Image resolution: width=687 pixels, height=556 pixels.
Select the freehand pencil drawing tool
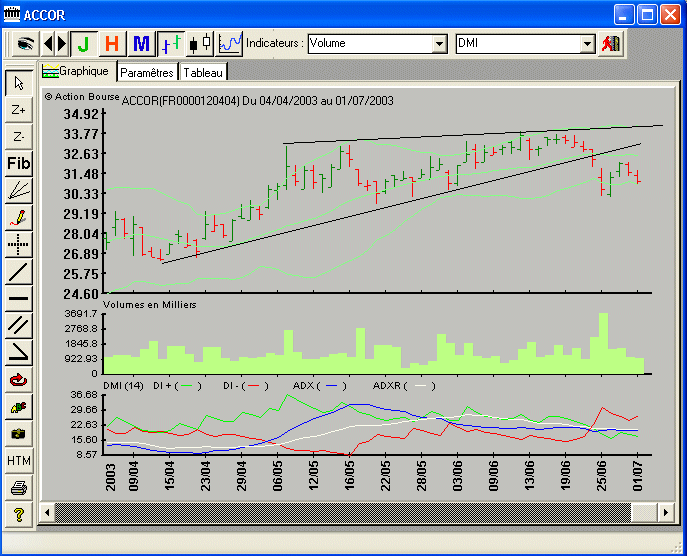pyautogui.click(x=18, y=218)
